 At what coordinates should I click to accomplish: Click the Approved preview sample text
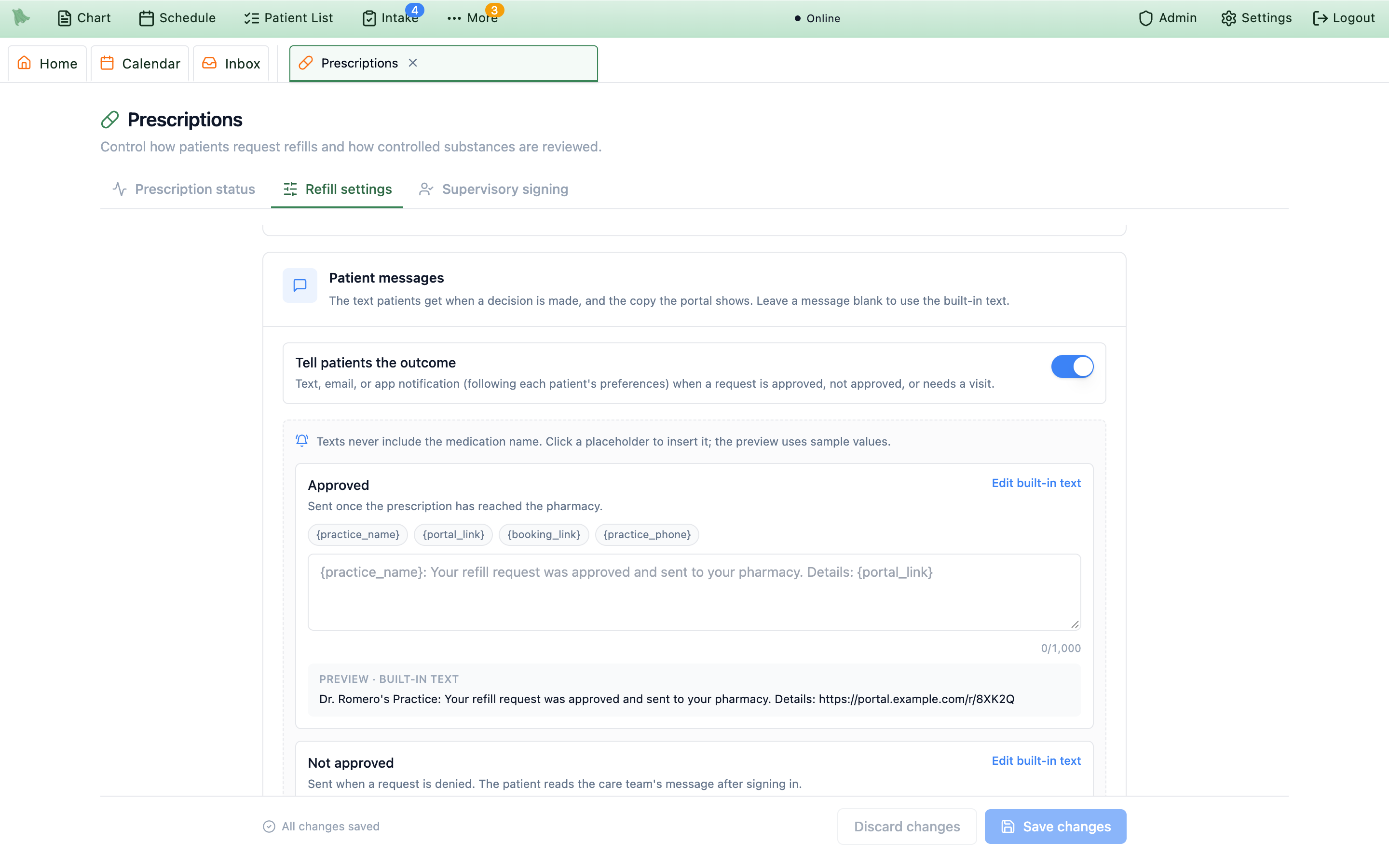tap(667, 699)
